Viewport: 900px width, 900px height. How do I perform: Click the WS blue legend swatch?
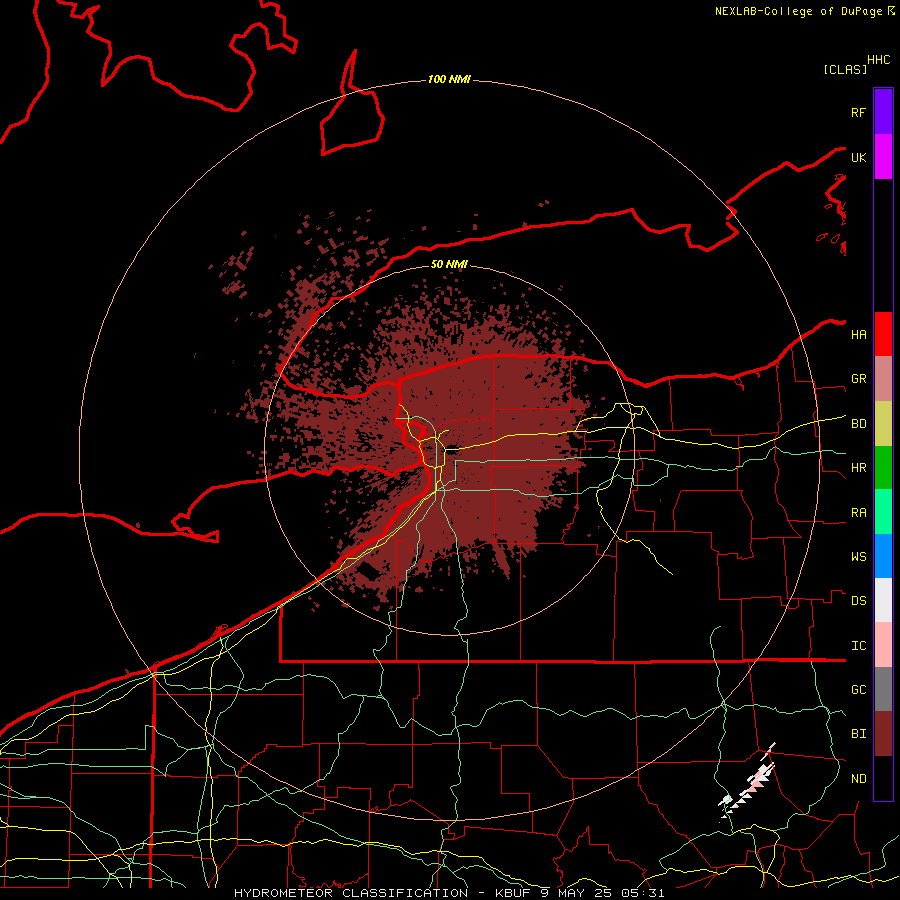(883, 556)
